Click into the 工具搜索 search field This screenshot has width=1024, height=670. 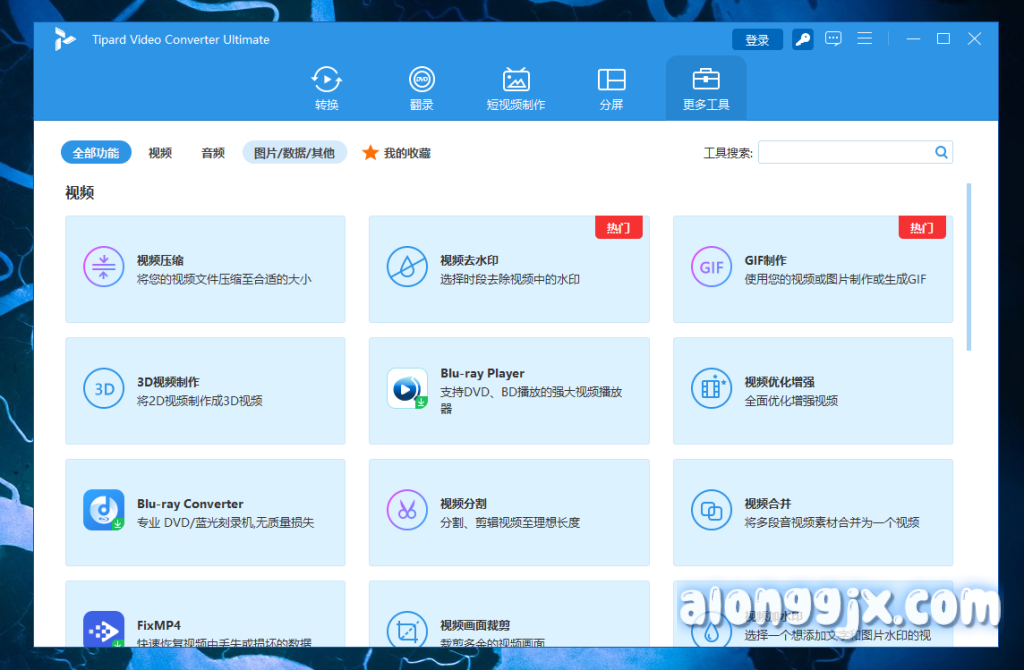click(844, 152)
